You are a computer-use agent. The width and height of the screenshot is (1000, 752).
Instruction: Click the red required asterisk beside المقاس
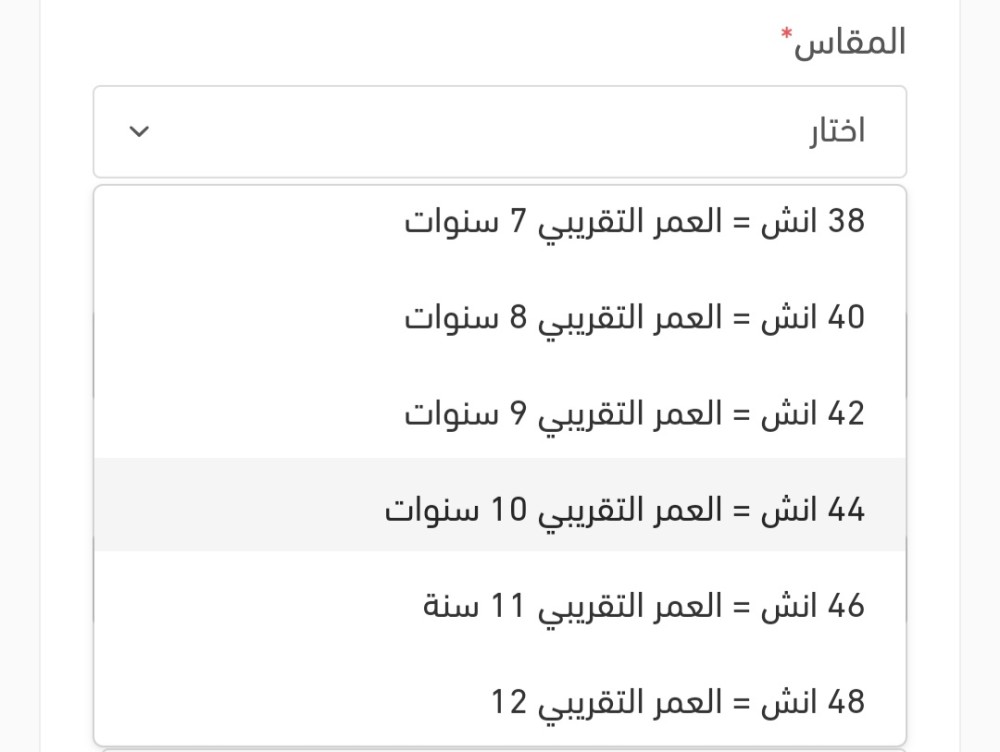pos(786,35)
